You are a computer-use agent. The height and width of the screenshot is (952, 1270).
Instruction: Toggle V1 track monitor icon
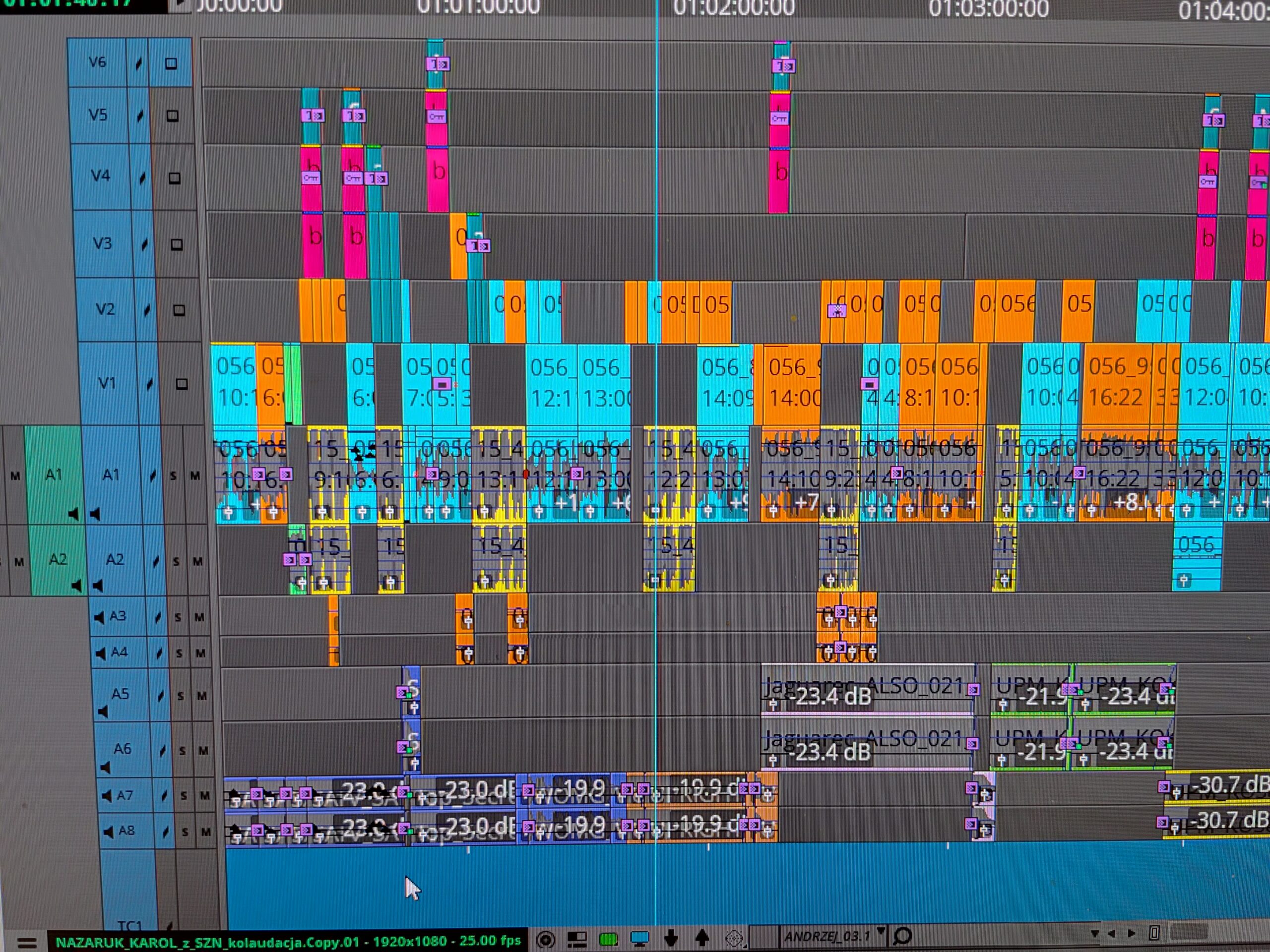pos(182,384)
